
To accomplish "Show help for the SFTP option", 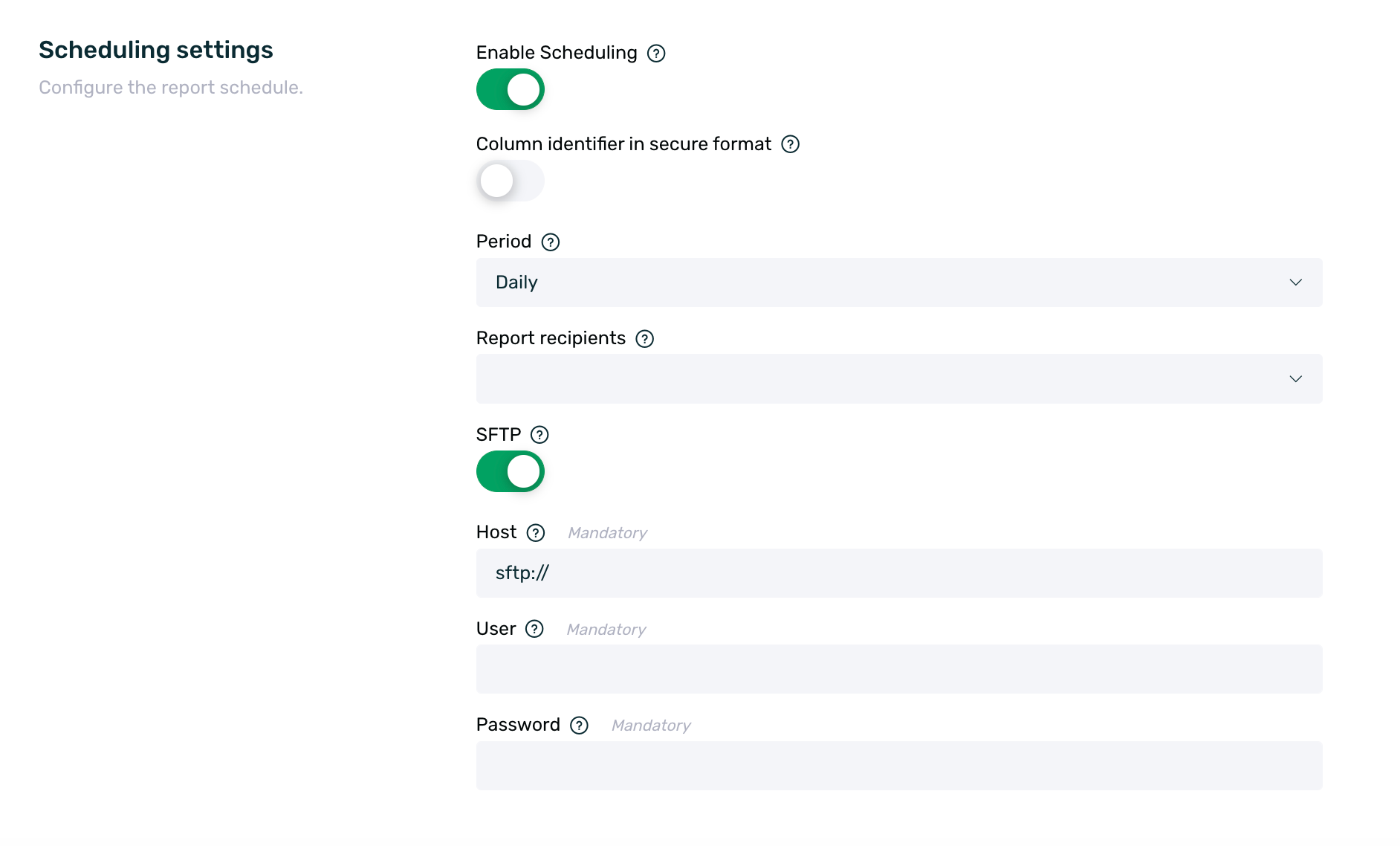I will coord(540,435).
